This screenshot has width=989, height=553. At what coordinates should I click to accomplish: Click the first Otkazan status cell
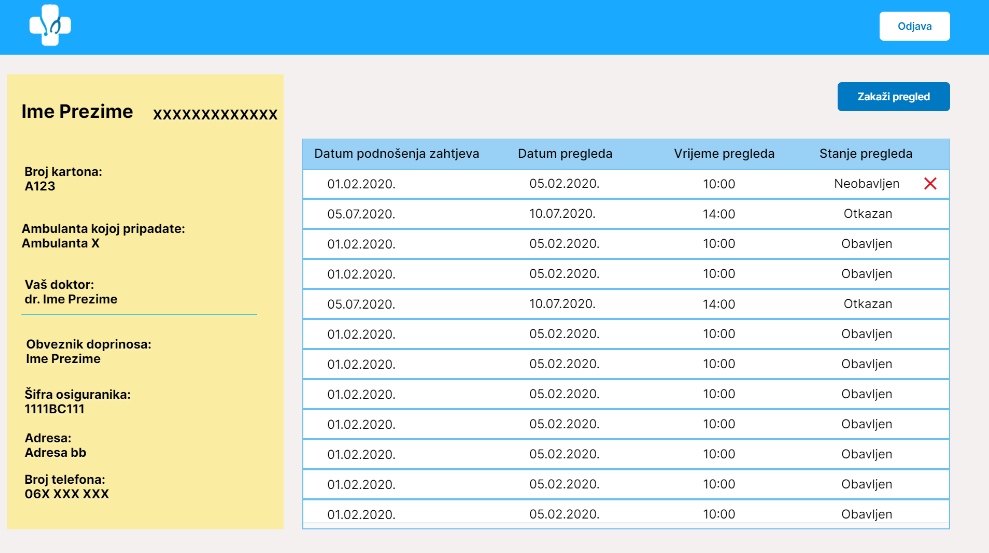(867, 214)
